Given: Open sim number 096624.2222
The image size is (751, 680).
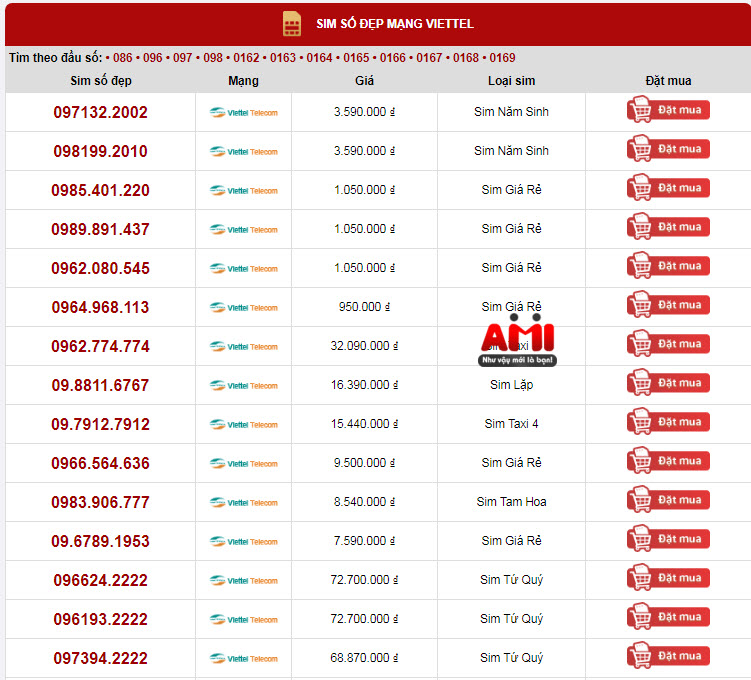Looking at the screenshot, I should 101,581.
